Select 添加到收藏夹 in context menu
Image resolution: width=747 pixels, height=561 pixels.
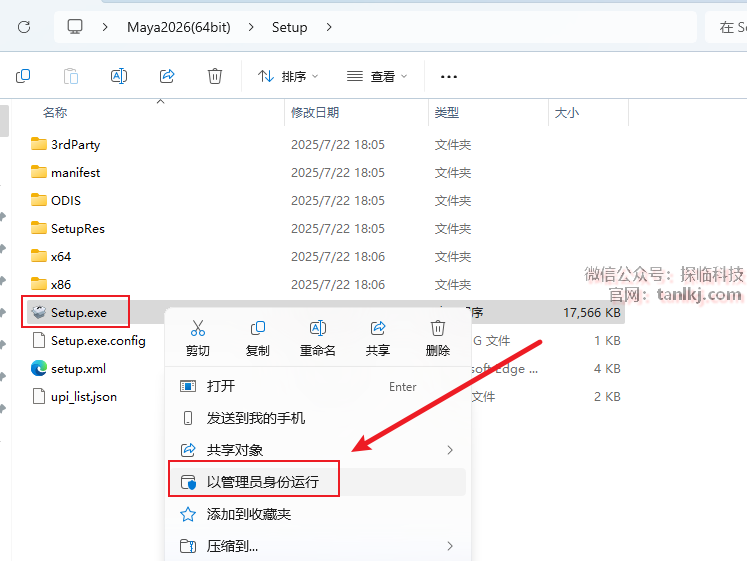point(248,514)
